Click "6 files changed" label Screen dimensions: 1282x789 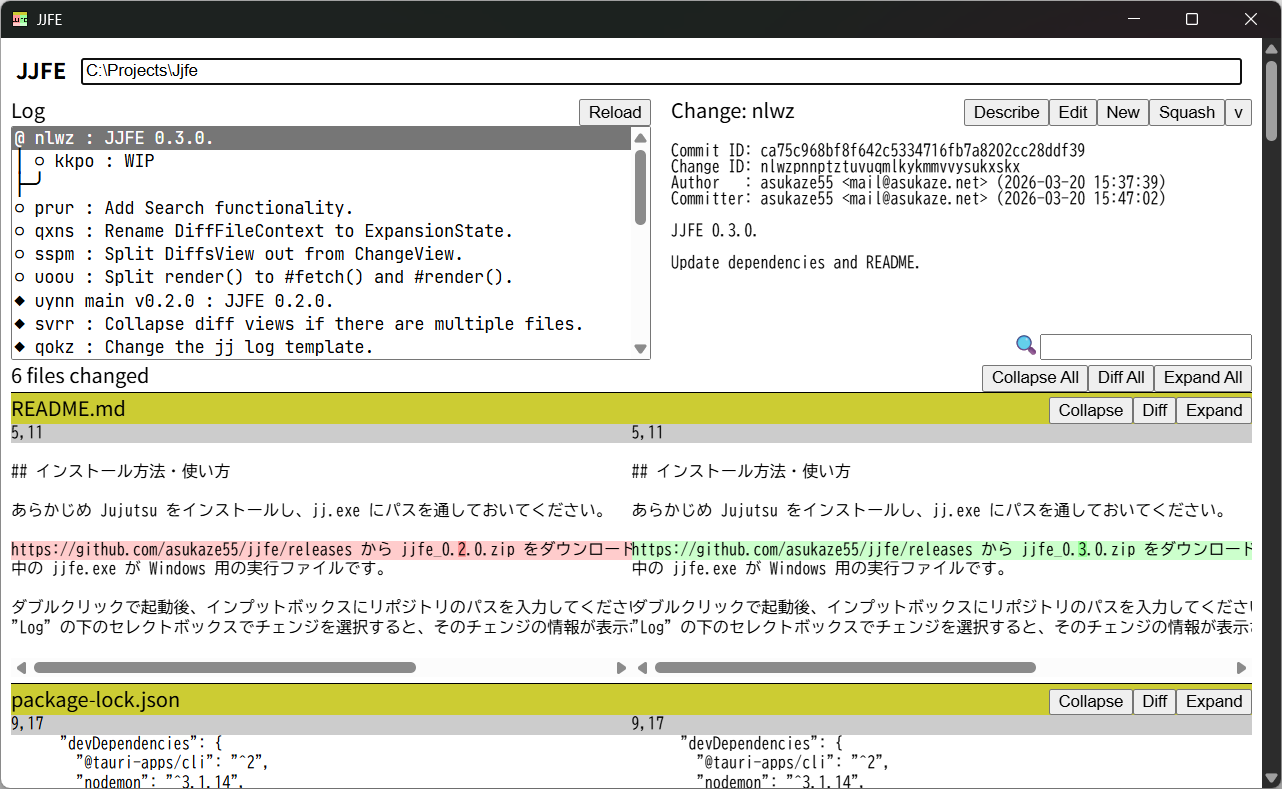[80, 376]
